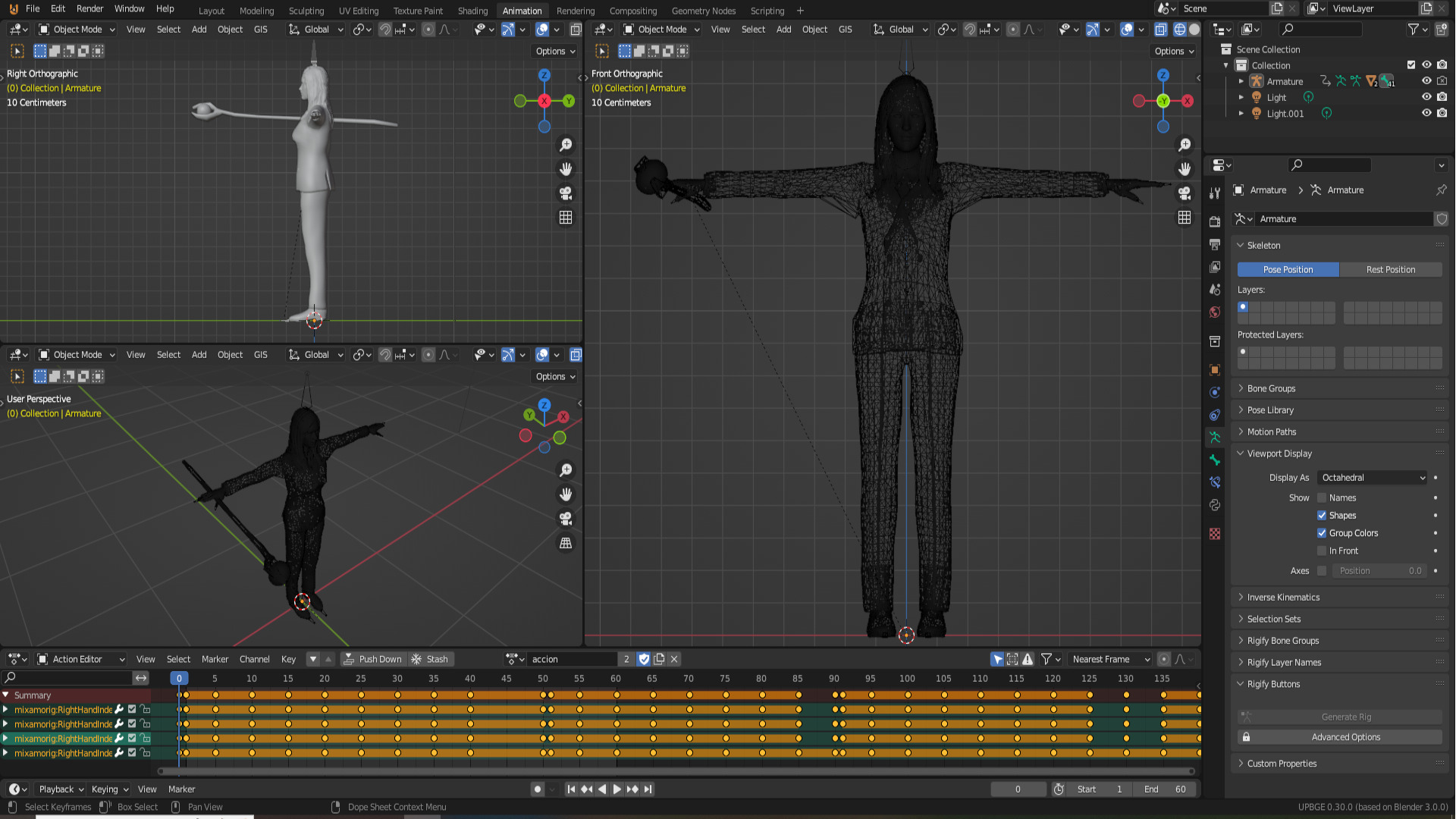
Task: Open the Texture properties tab
Action: [1215, 534]
